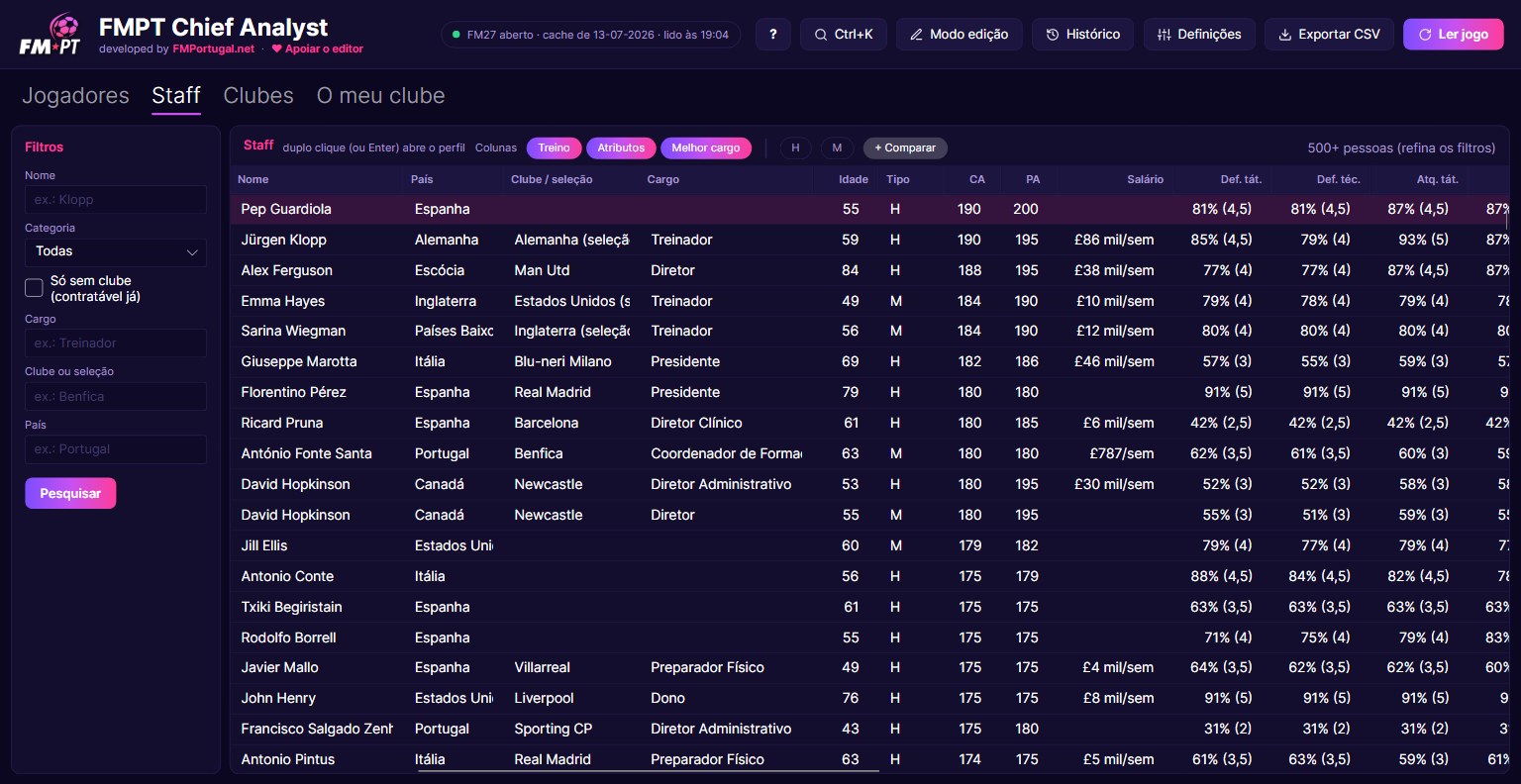The width and height of the screenshot is (1521, 784).
Task: Select the Emma Hayes row
Action: click(870, 301)
